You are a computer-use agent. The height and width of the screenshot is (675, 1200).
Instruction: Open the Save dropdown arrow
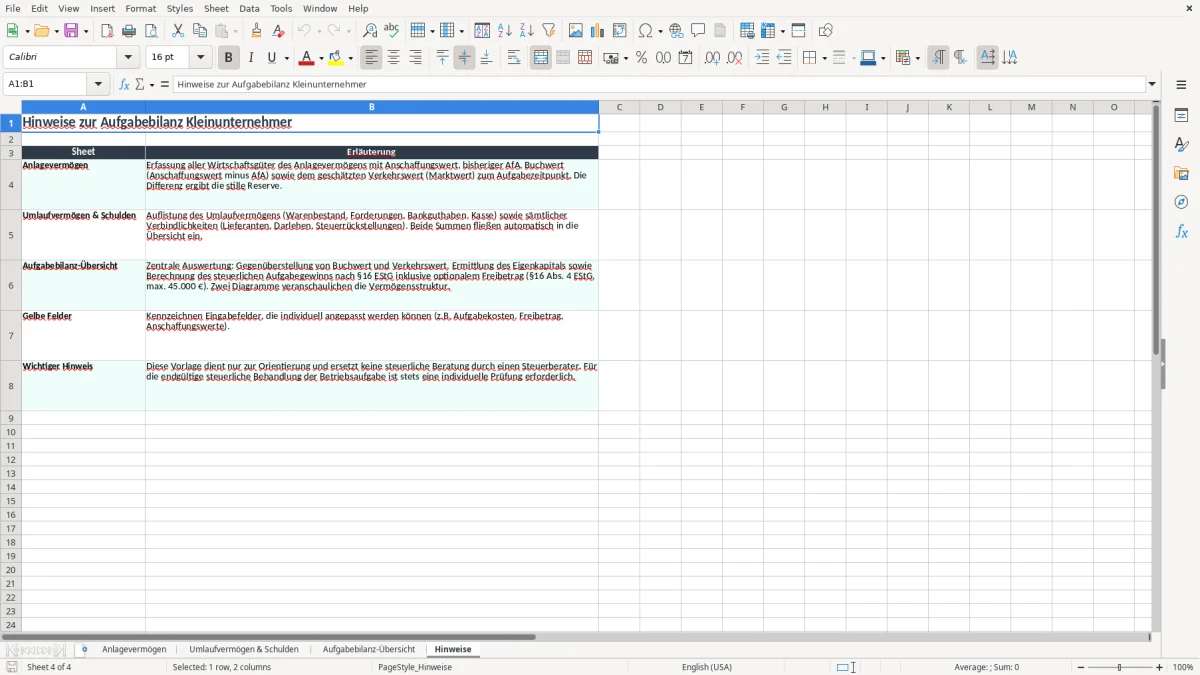(x=86, y=31)
